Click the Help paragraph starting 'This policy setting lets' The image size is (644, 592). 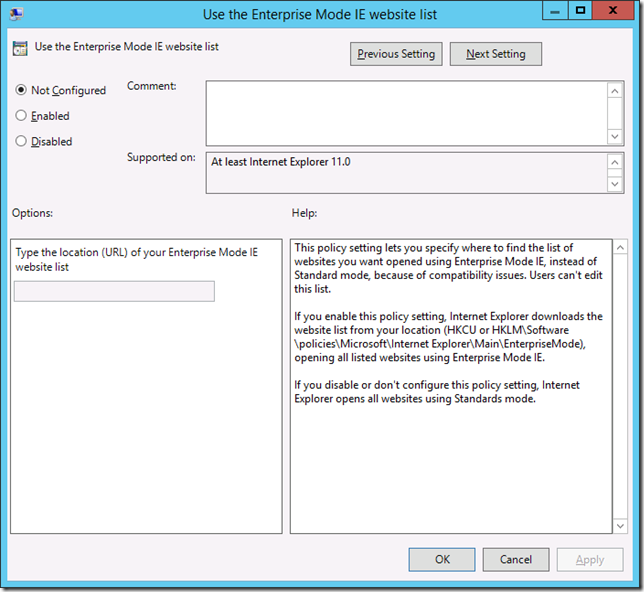pos(448,268)
